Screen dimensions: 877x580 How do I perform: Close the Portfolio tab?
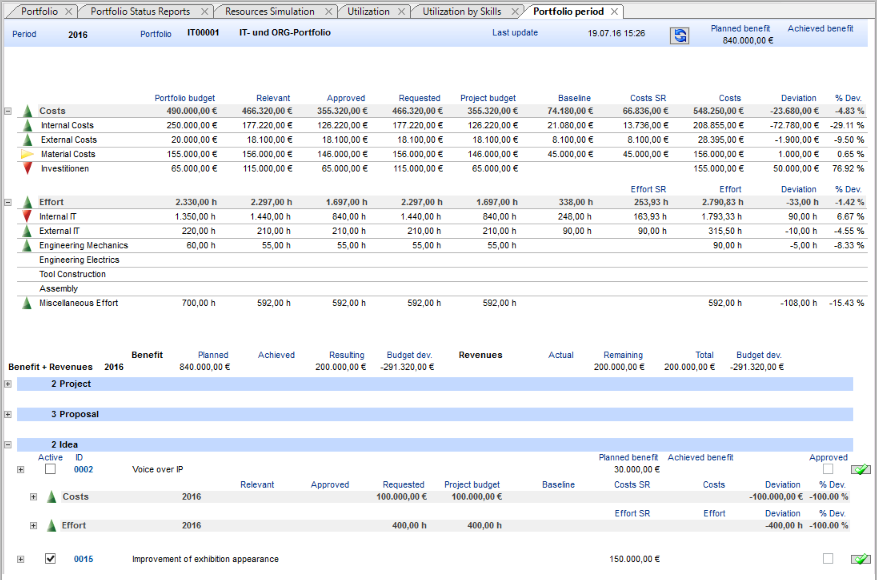click(x=68, y=11)
